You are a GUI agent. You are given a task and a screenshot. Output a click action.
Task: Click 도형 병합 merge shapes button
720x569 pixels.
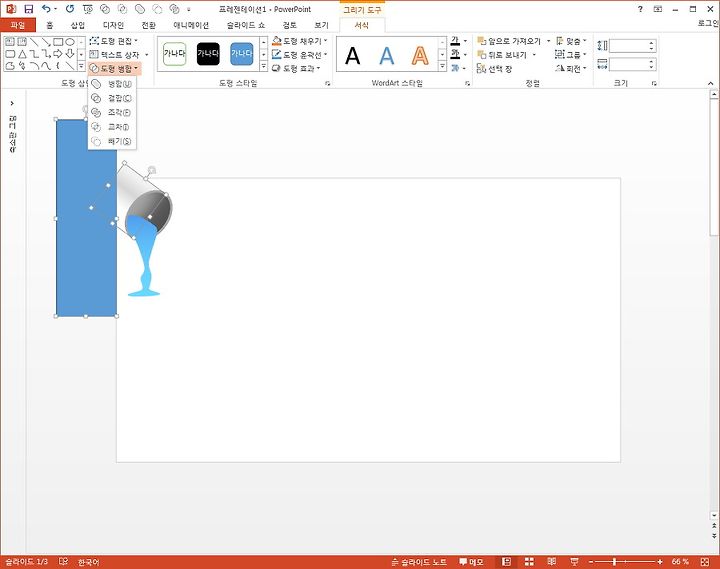click(x=114, y=68)
